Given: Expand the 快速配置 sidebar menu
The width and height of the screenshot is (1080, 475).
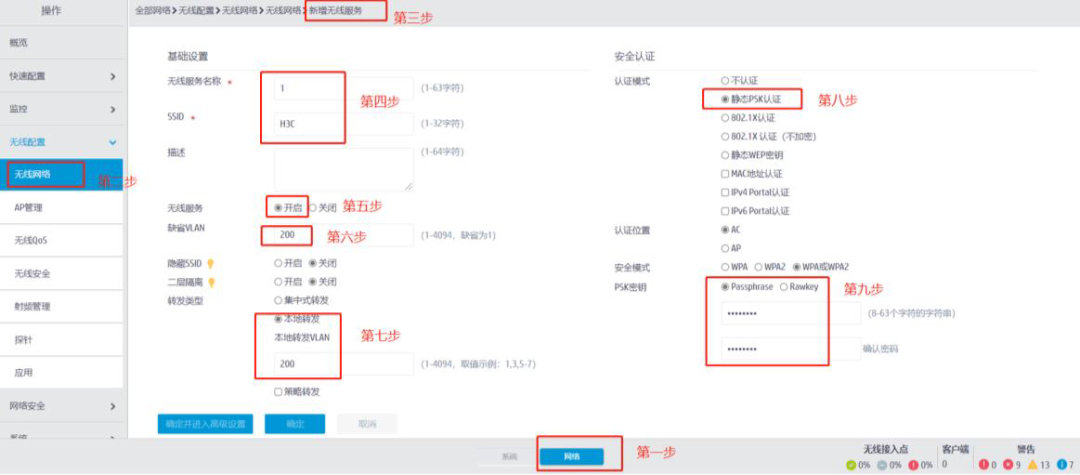Looking at the screenshot, I should (x=61, y=76).
